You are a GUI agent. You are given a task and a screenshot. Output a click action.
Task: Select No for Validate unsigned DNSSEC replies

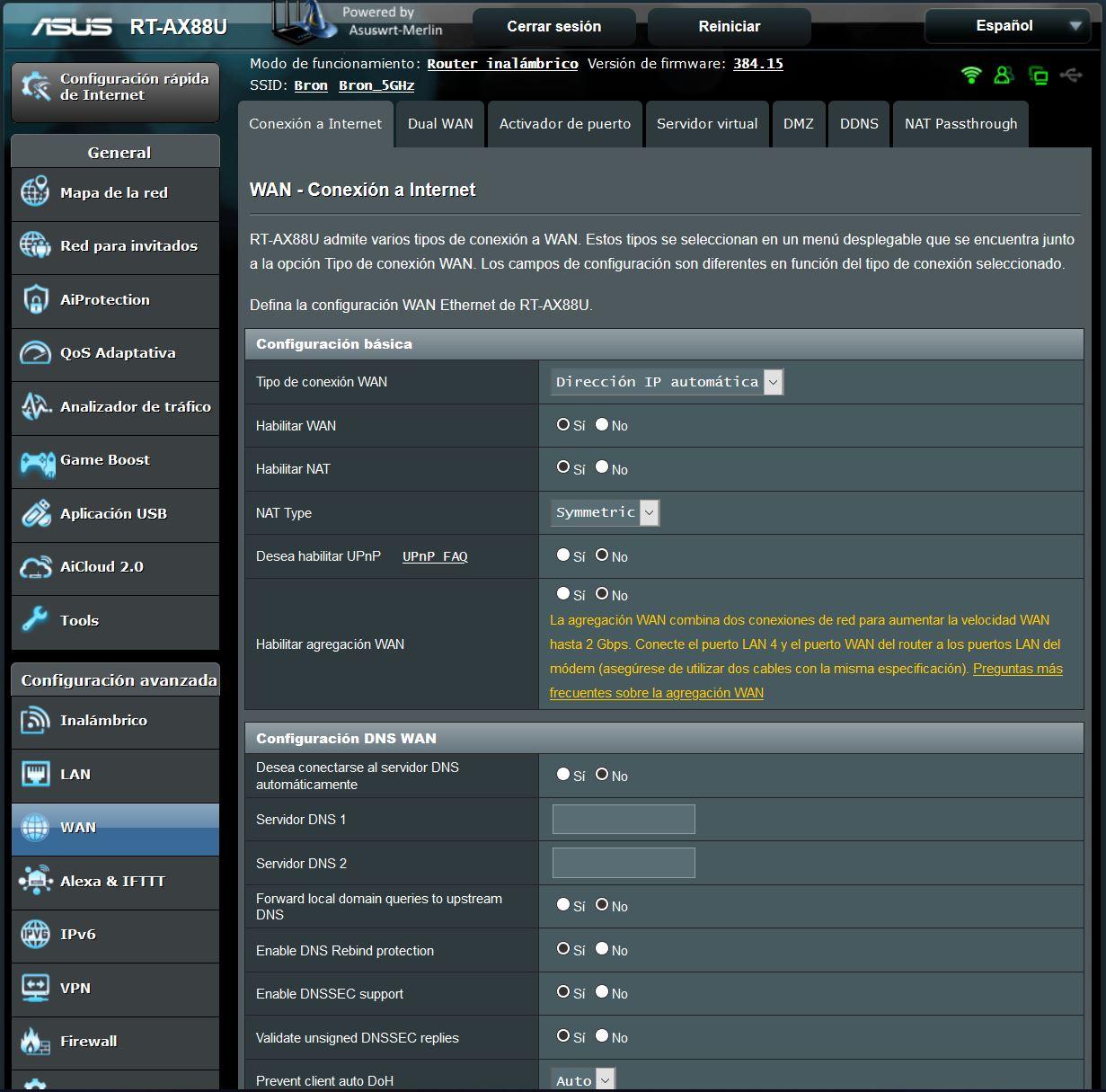click(602, 1035)
